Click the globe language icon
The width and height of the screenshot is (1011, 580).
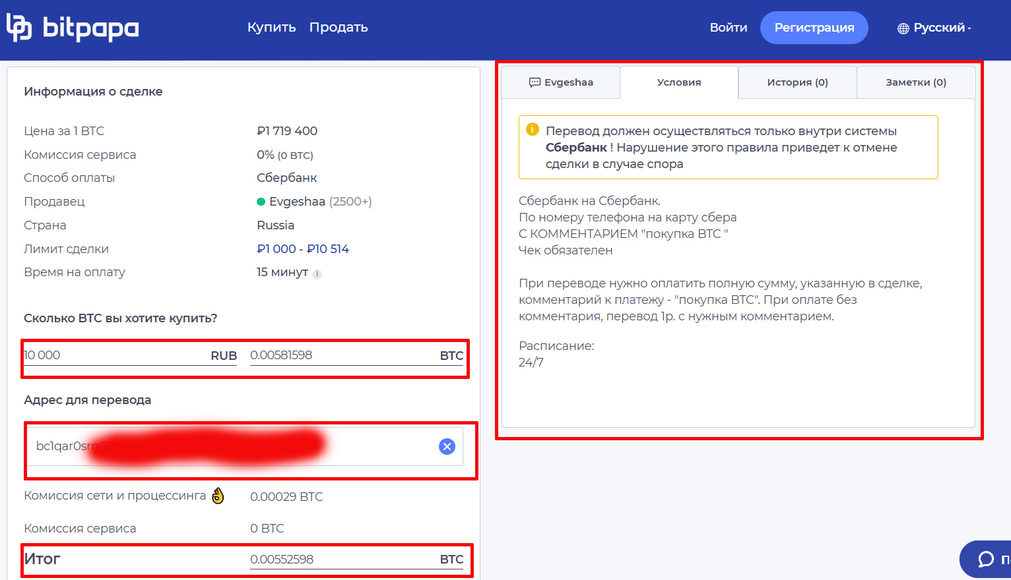[904, 28]
